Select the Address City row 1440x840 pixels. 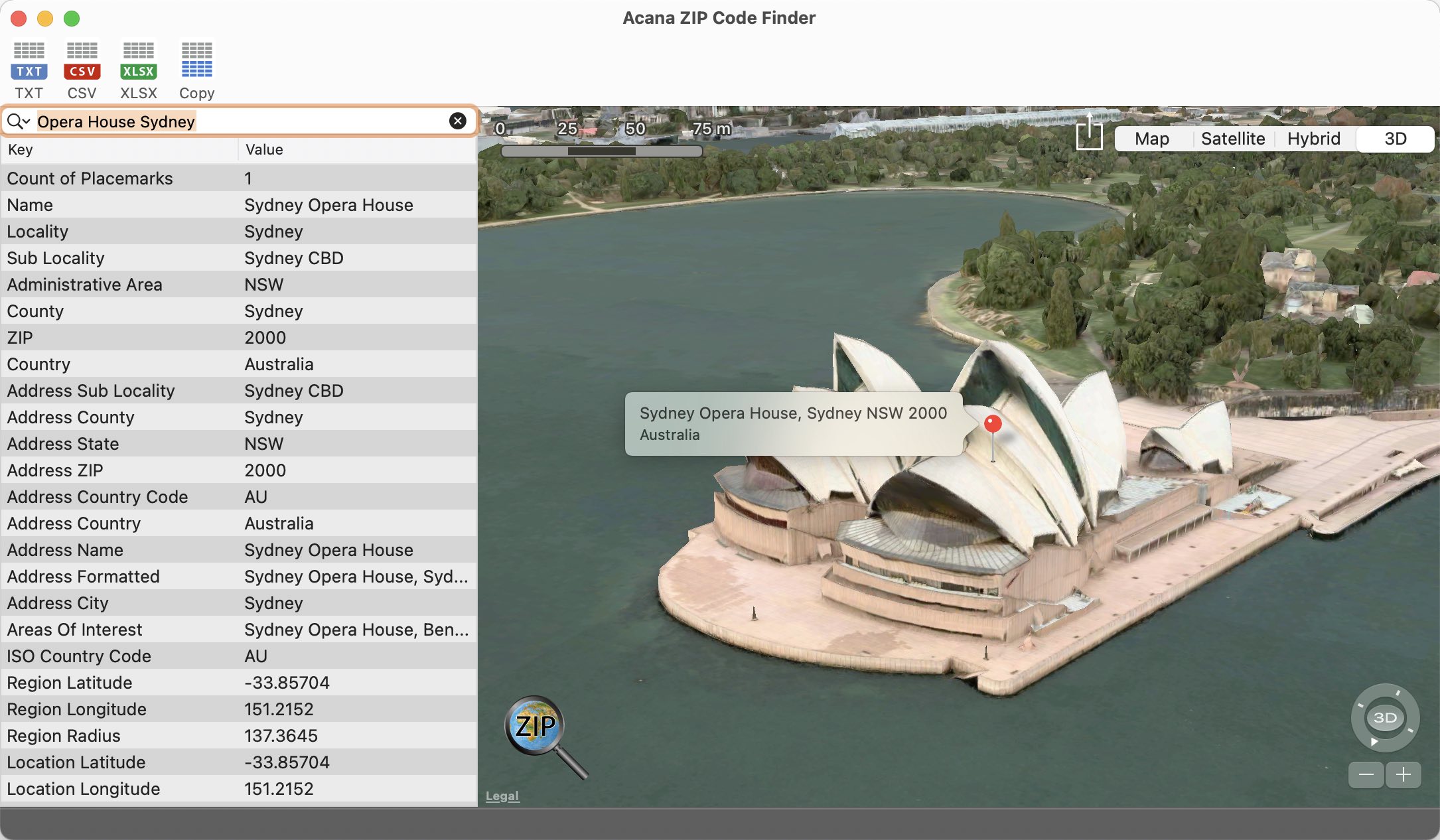239,603
